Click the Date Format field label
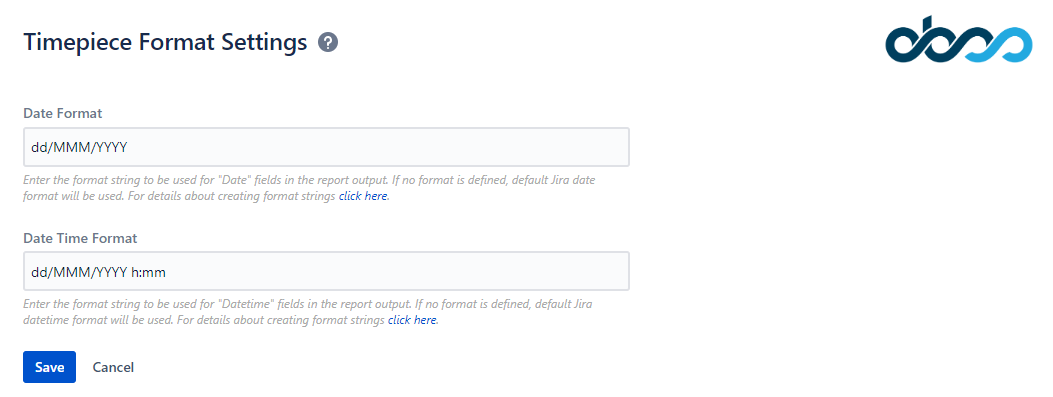This screenshot has height=397, width=1053. [62, 113]
